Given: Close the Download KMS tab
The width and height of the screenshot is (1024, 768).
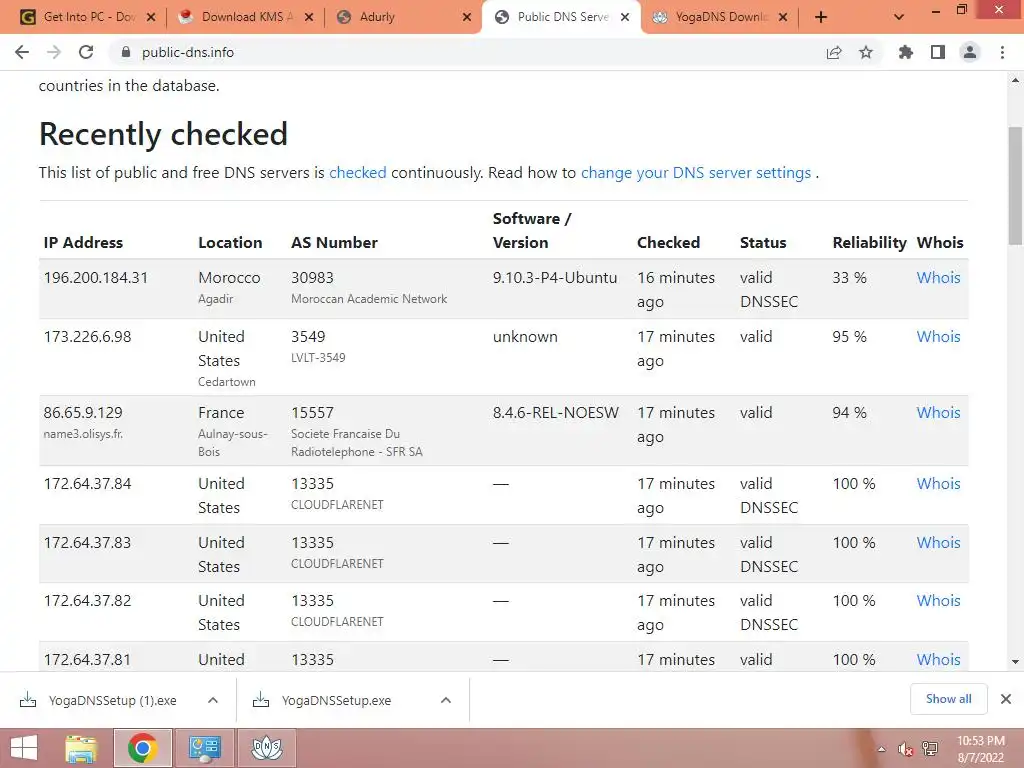Looking at the screenshot, I should pyautogui.click(x=309, y=17).
